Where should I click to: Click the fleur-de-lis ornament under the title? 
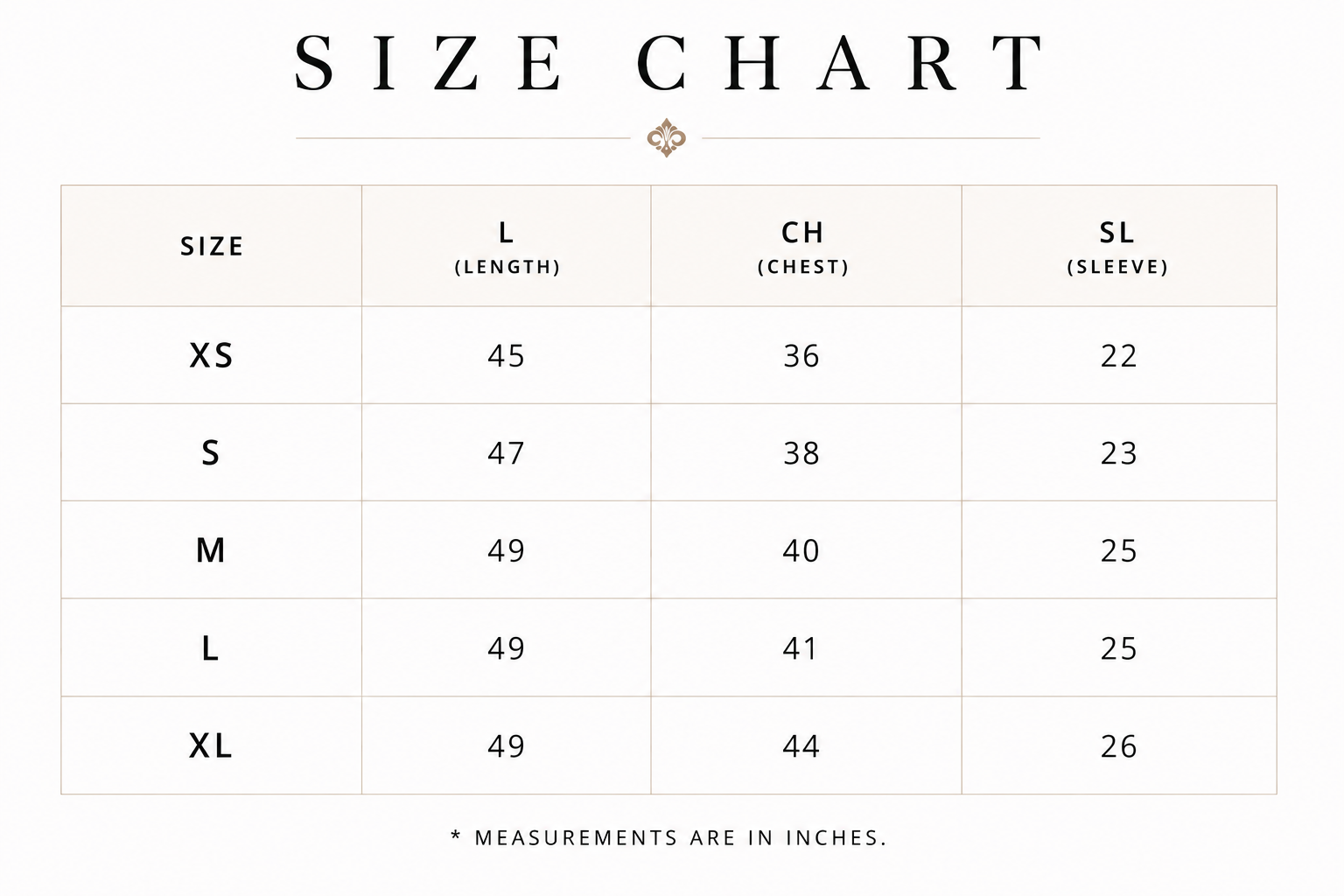tap(666, 138)
